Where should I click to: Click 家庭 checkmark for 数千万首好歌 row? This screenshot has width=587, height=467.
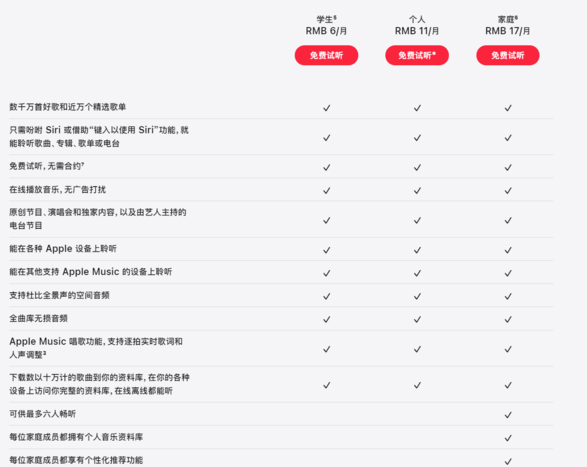pos(508,108)
